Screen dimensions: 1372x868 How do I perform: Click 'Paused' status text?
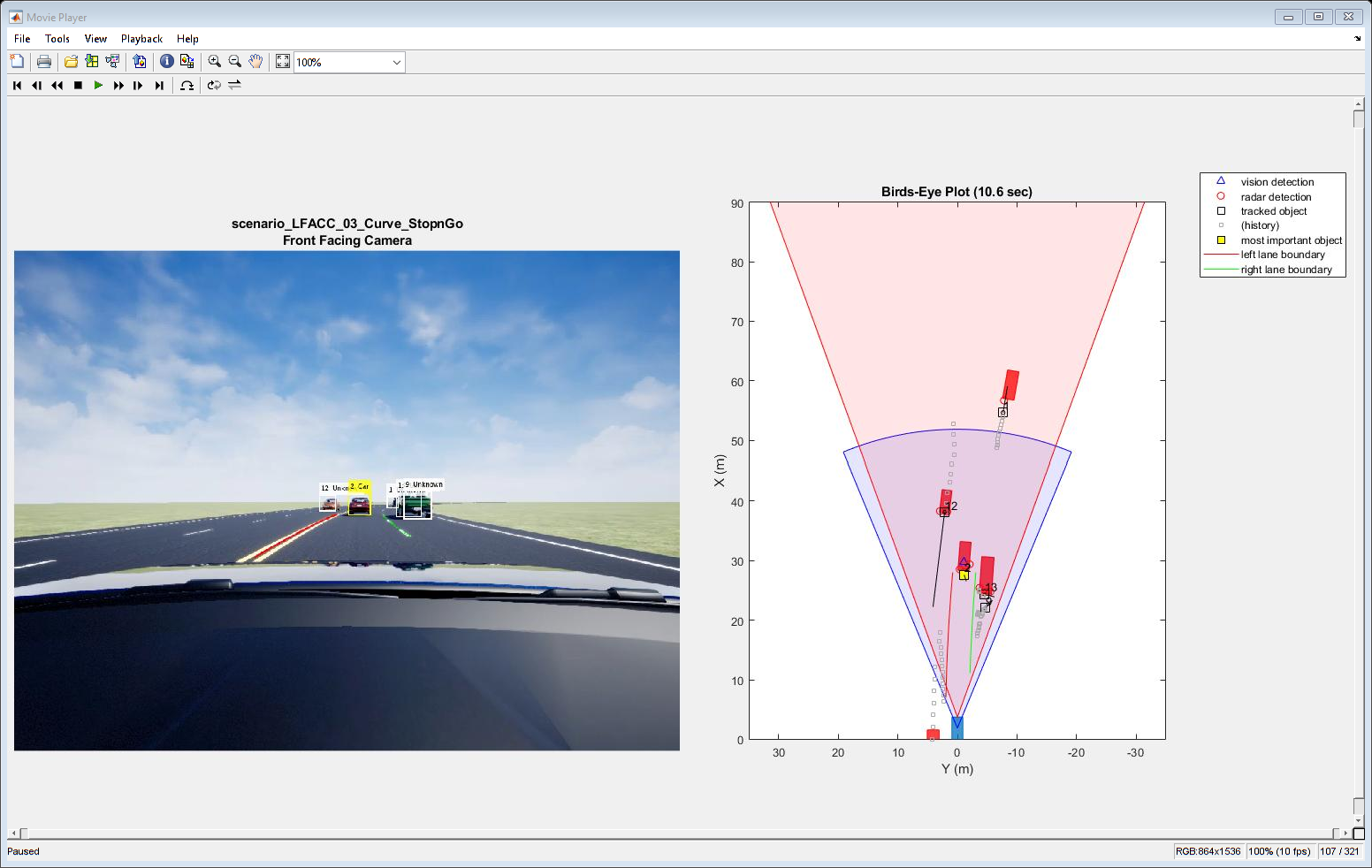pyautogui.click(x=24, y=851)
